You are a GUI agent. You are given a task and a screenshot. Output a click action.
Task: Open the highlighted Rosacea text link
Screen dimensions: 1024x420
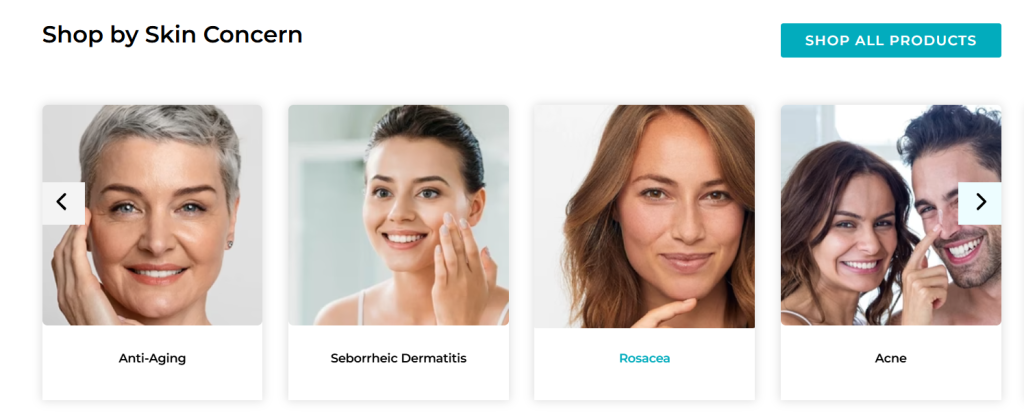pyautogui.click(x=645, y=359)
